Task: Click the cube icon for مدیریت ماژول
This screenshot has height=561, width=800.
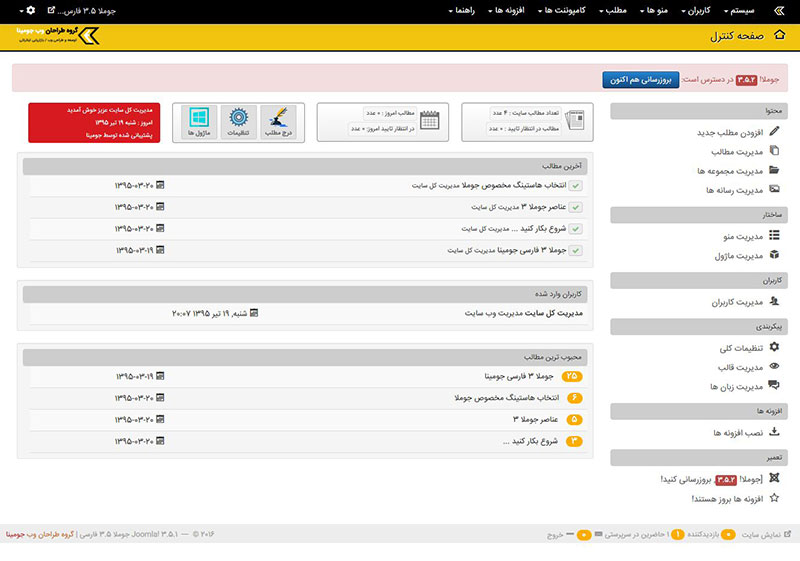Action: pos(774,254)
